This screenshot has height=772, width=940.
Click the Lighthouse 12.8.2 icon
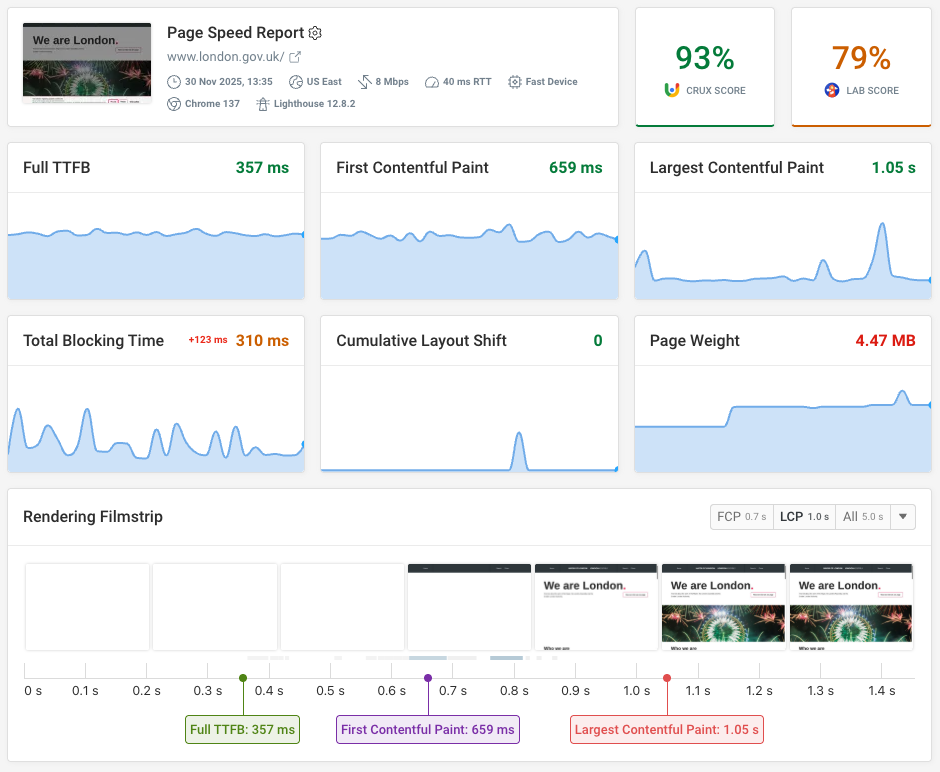(262, 103)
